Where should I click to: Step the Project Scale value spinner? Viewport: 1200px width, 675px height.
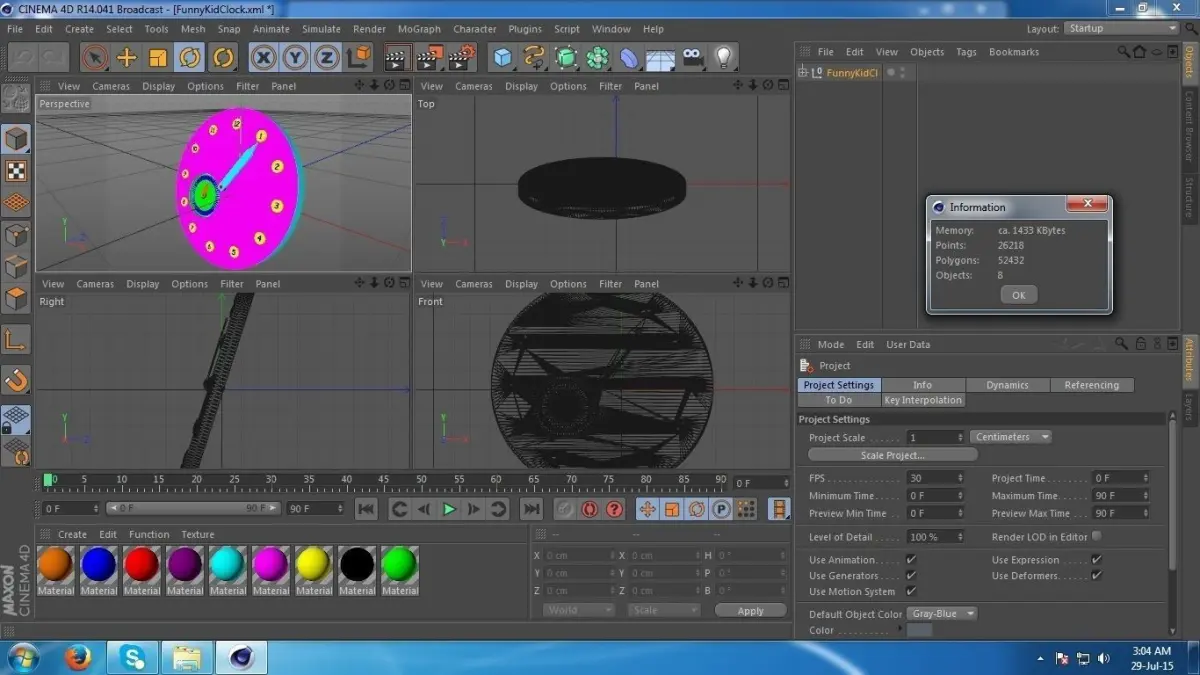coord(961,437)
